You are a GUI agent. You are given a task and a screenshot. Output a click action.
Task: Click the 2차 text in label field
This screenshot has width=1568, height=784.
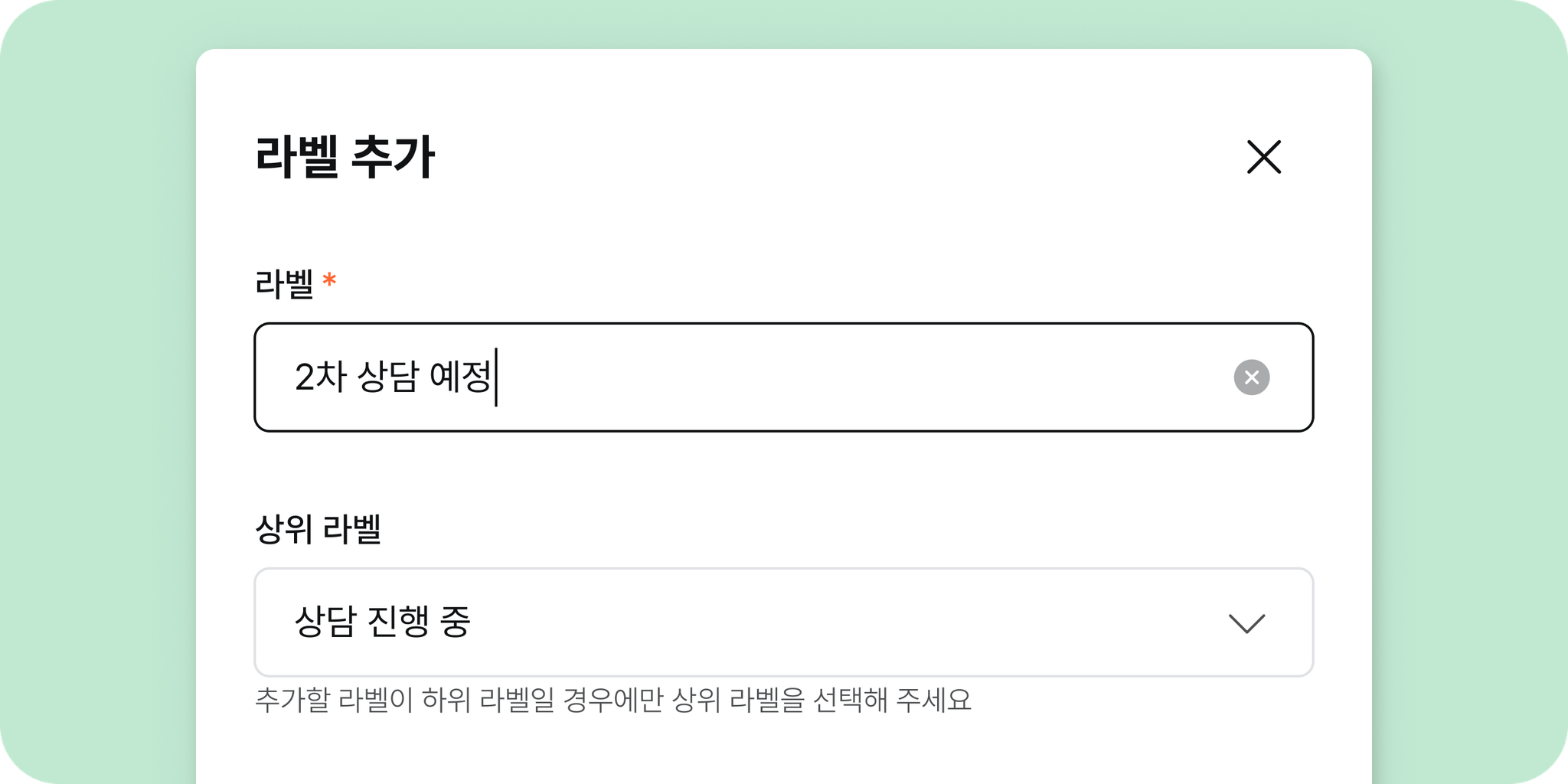[x=321, y=377]
